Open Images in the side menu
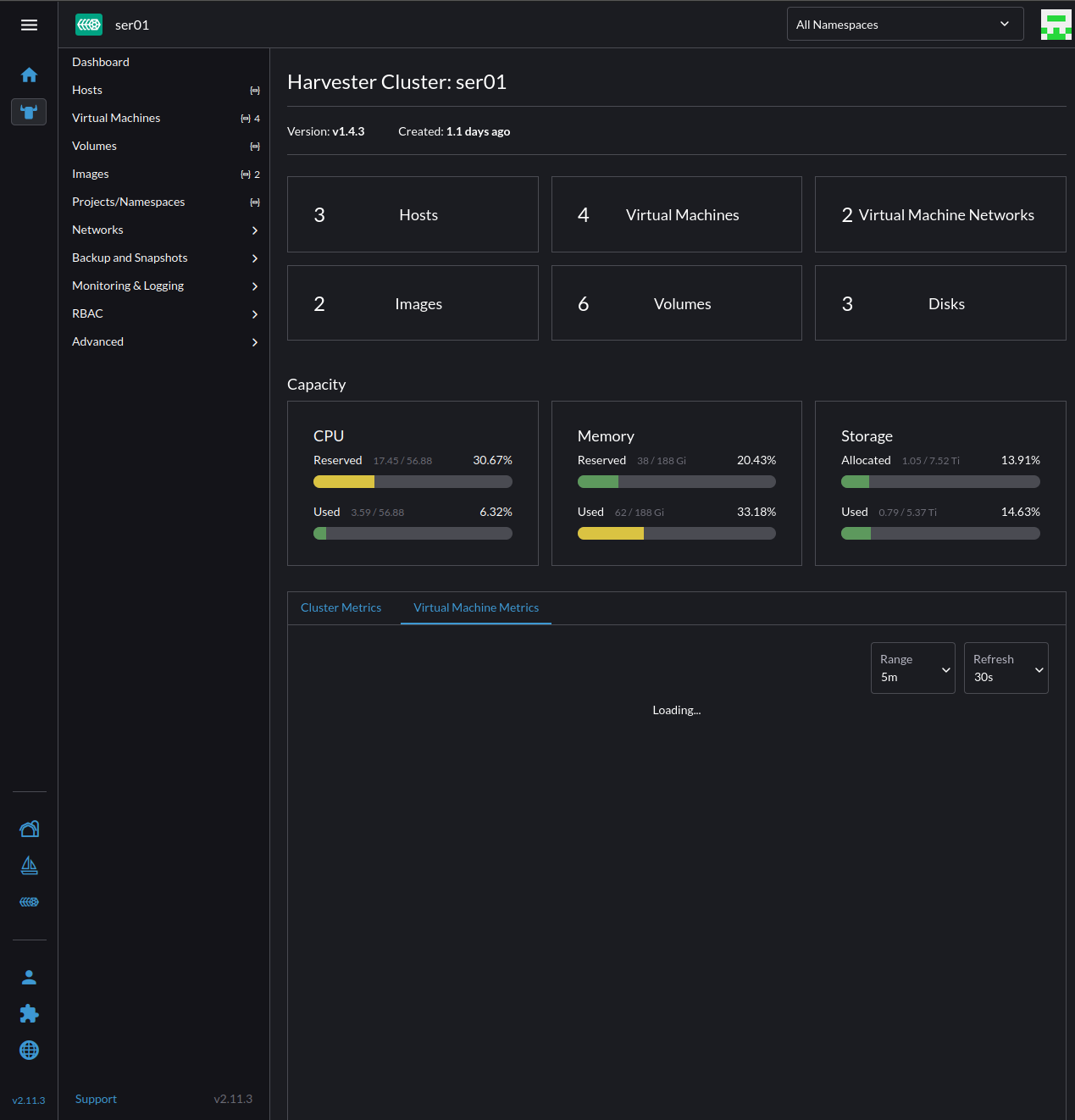The height and width of the screenshot is (1120, 1075). point(91,174)
